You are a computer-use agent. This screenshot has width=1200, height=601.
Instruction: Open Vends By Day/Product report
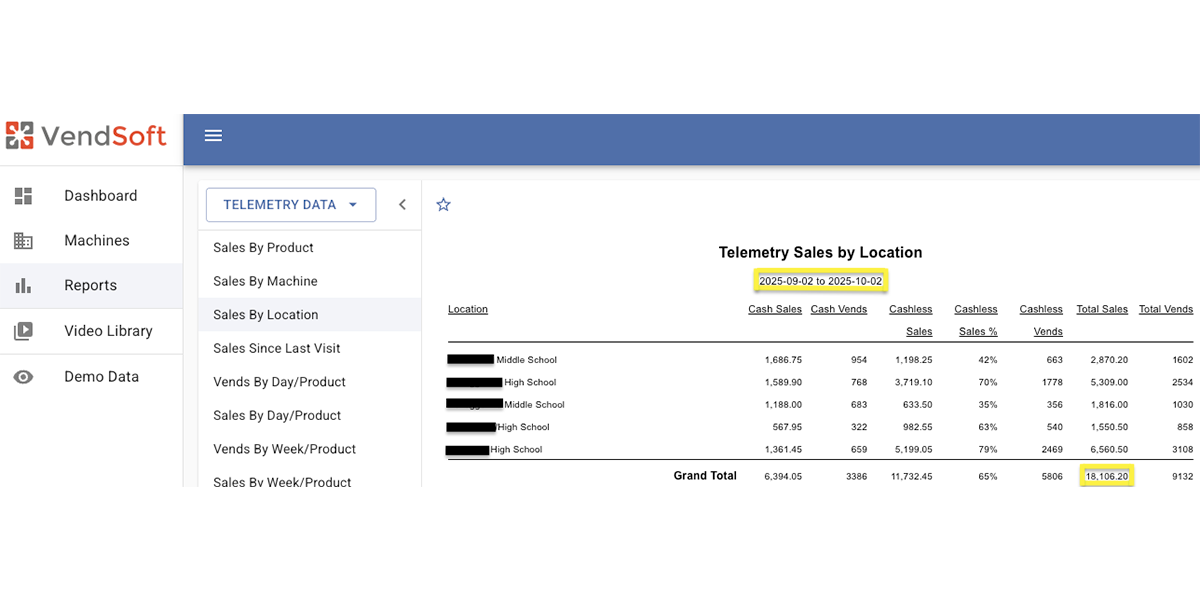279,382
